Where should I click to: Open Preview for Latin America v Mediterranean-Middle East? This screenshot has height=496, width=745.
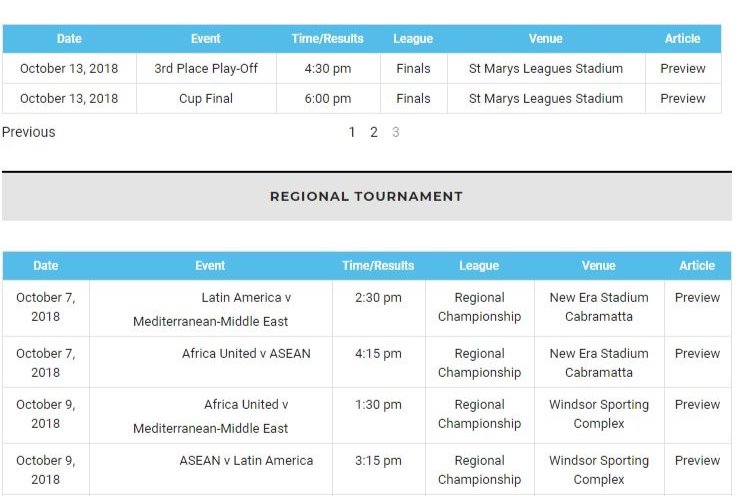697,297
